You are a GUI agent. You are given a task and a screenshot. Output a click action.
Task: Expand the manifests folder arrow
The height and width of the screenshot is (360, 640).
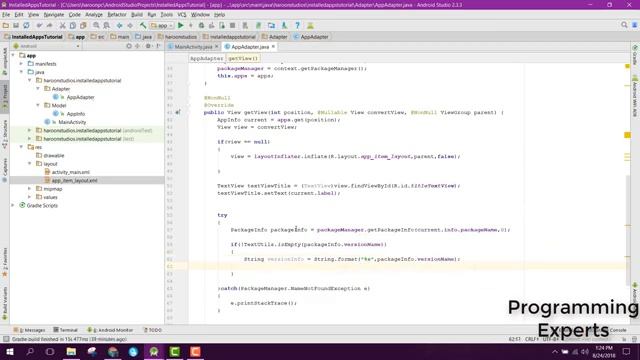pyautogui.click(x=21, y=64)
